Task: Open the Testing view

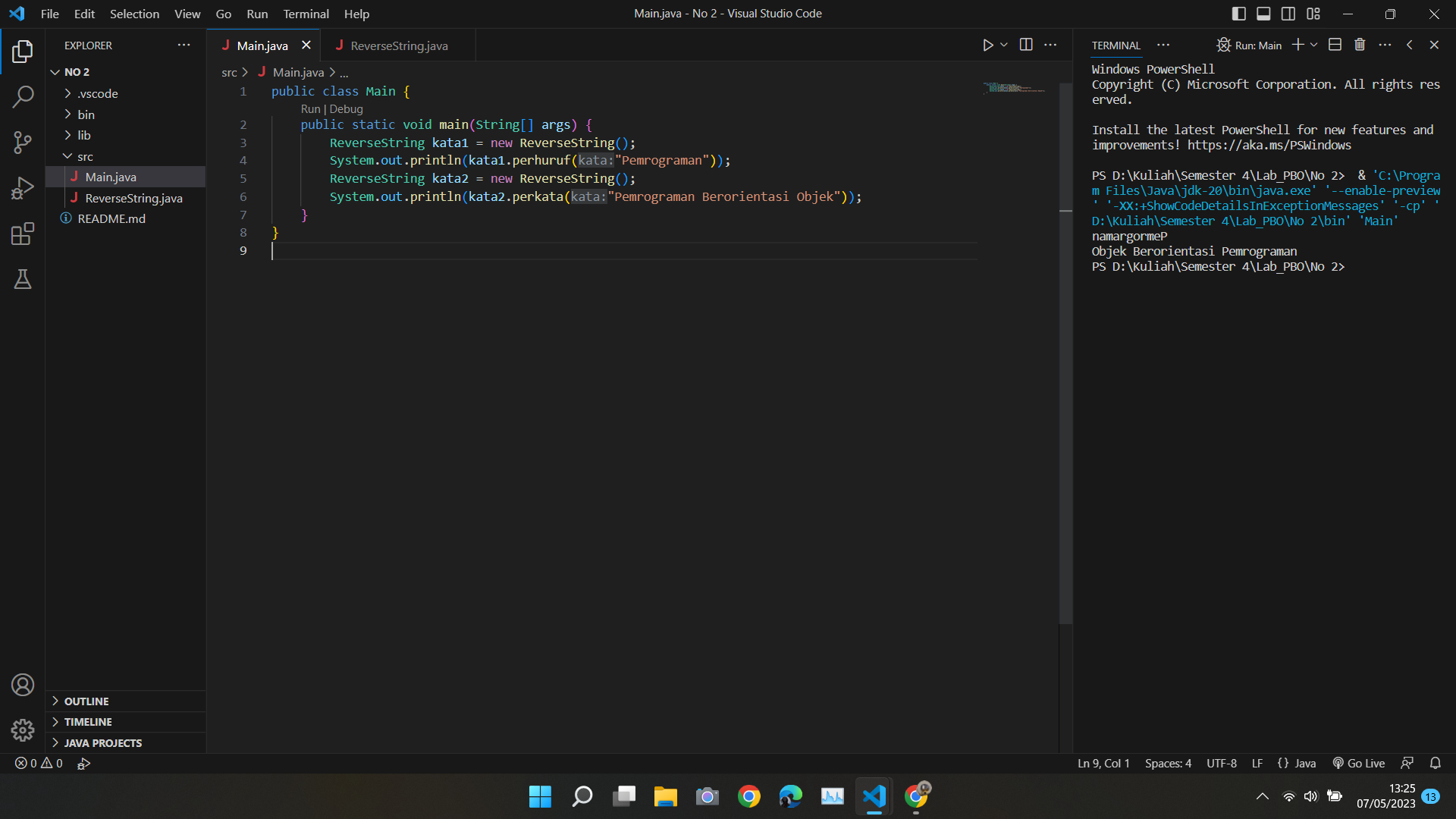Action: (23, 279)
